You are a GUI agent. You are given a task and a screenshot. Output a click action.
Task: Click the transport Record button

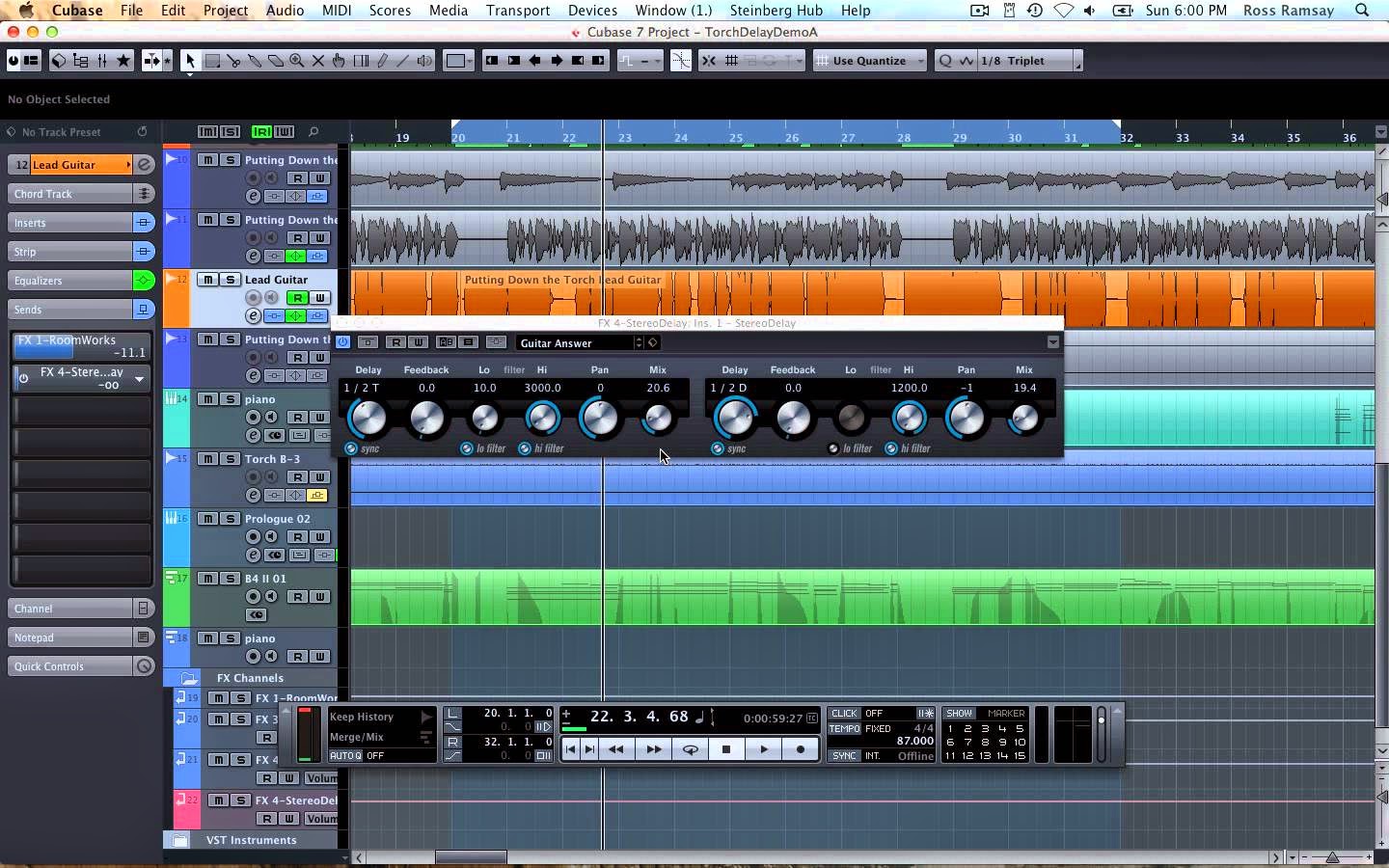tap(800, 749)
